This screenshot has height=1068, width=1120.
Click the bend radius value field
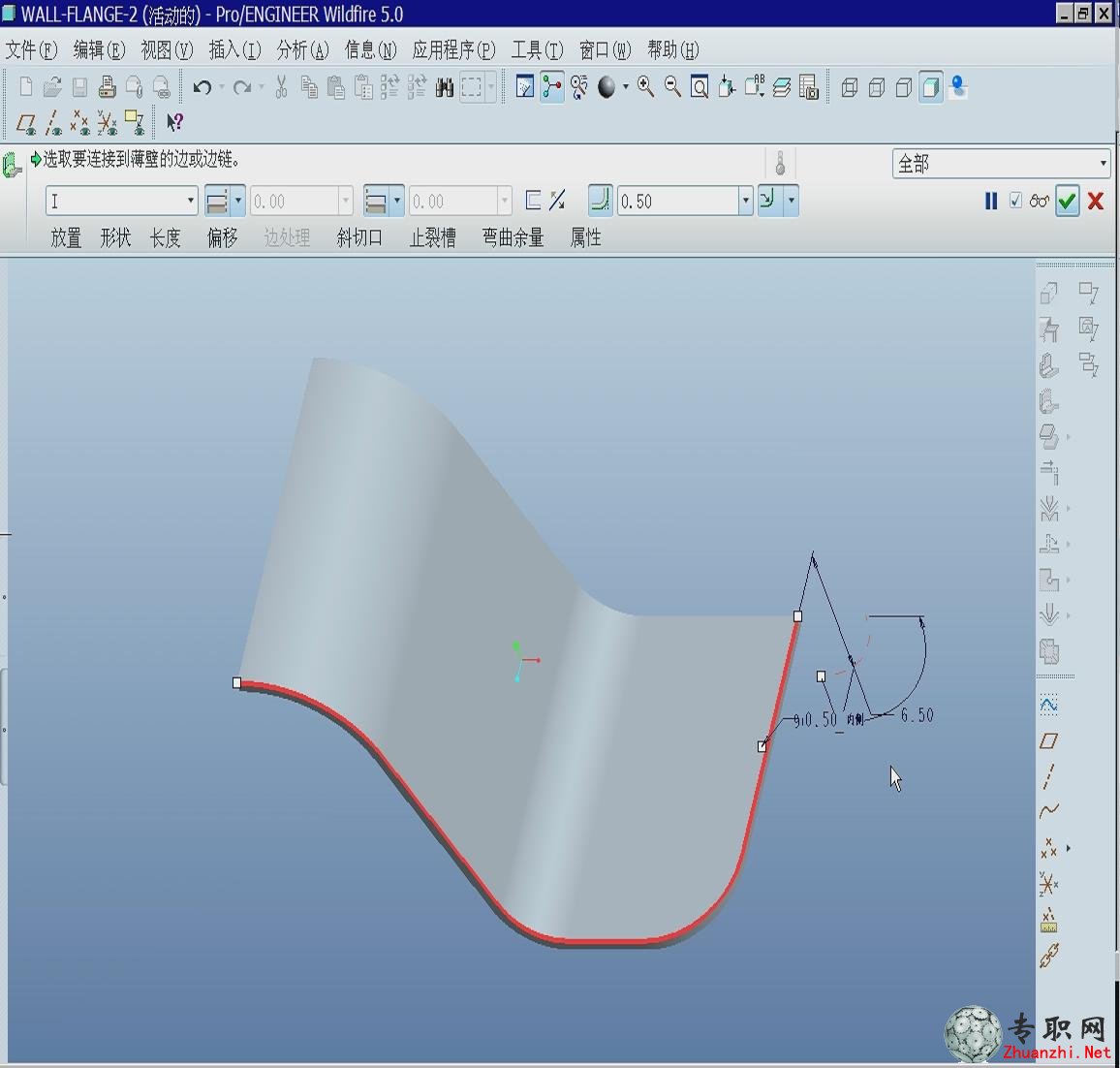678,201
